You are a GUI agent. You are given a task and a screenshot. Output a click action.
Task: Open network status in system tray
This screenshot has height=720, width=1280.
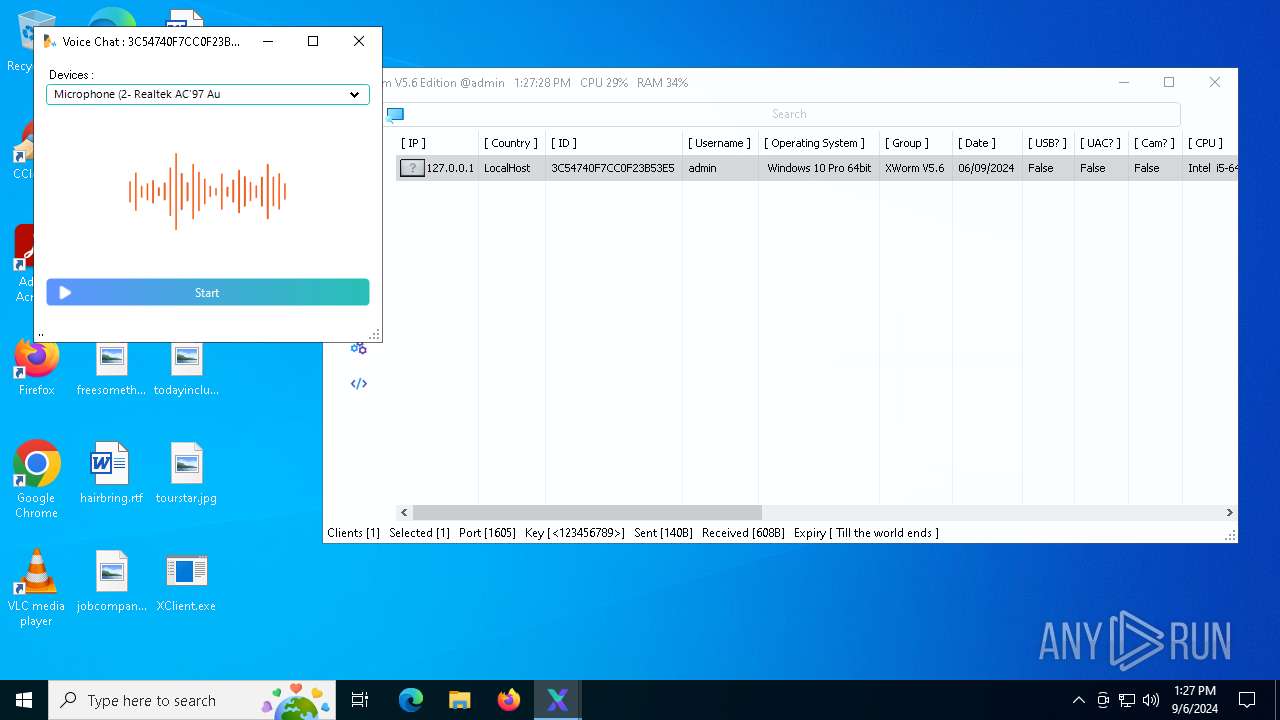point(1127,700)
